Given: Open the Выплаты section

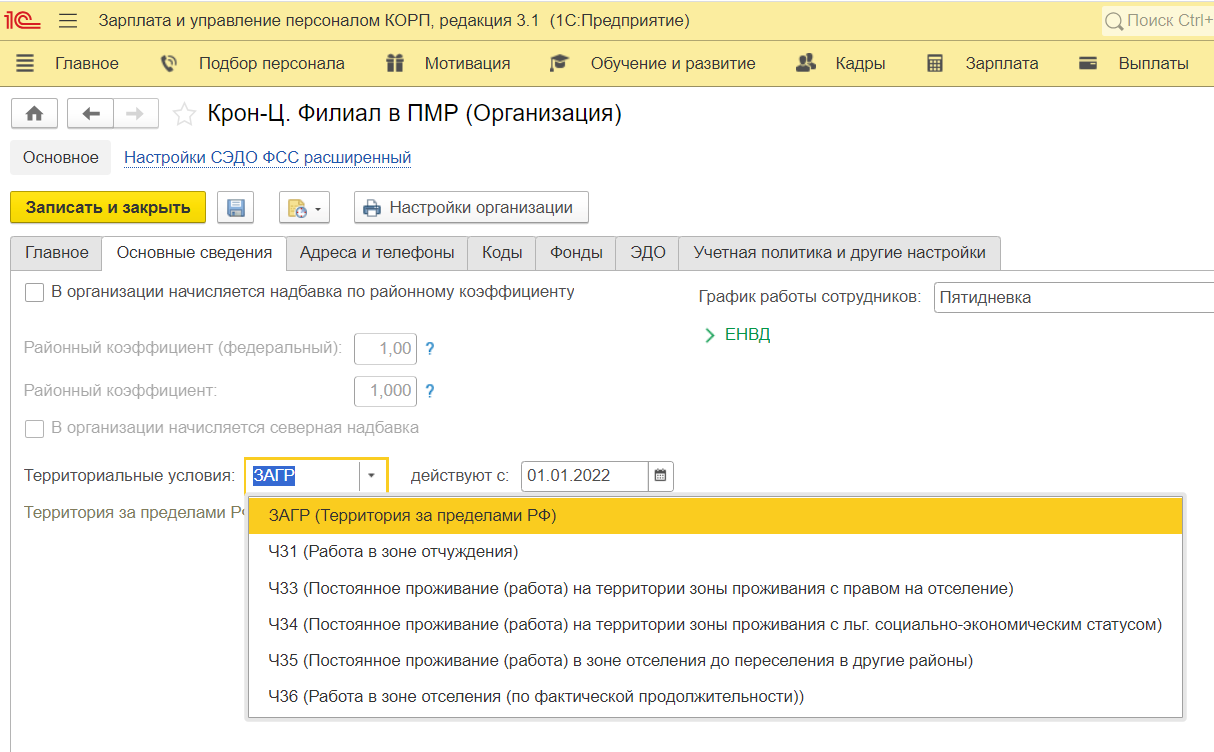Looking at the screenshot, I should click(1154, 63).
